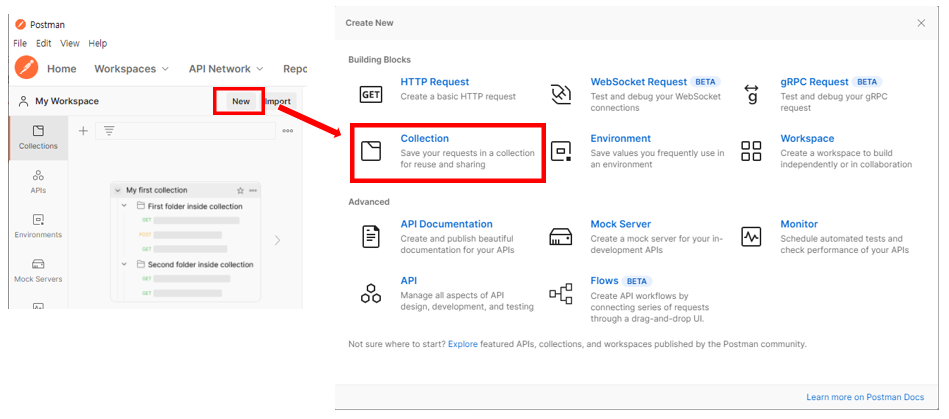Click the API Documentation icon

click(x=370, y=236)
